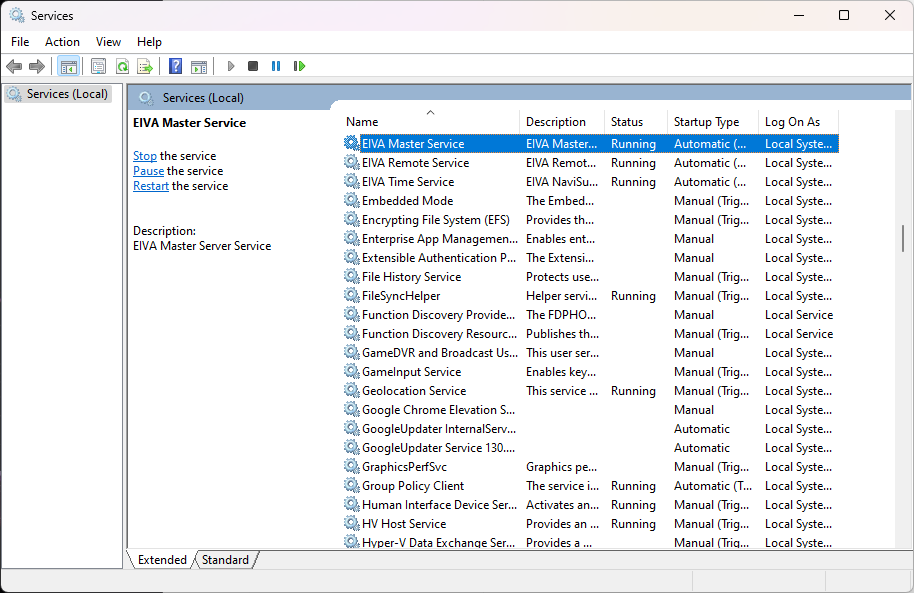Click the Restart Service toolbar icon
The image size is (914, 593).
pyautogui.click(x=300, y=66)
